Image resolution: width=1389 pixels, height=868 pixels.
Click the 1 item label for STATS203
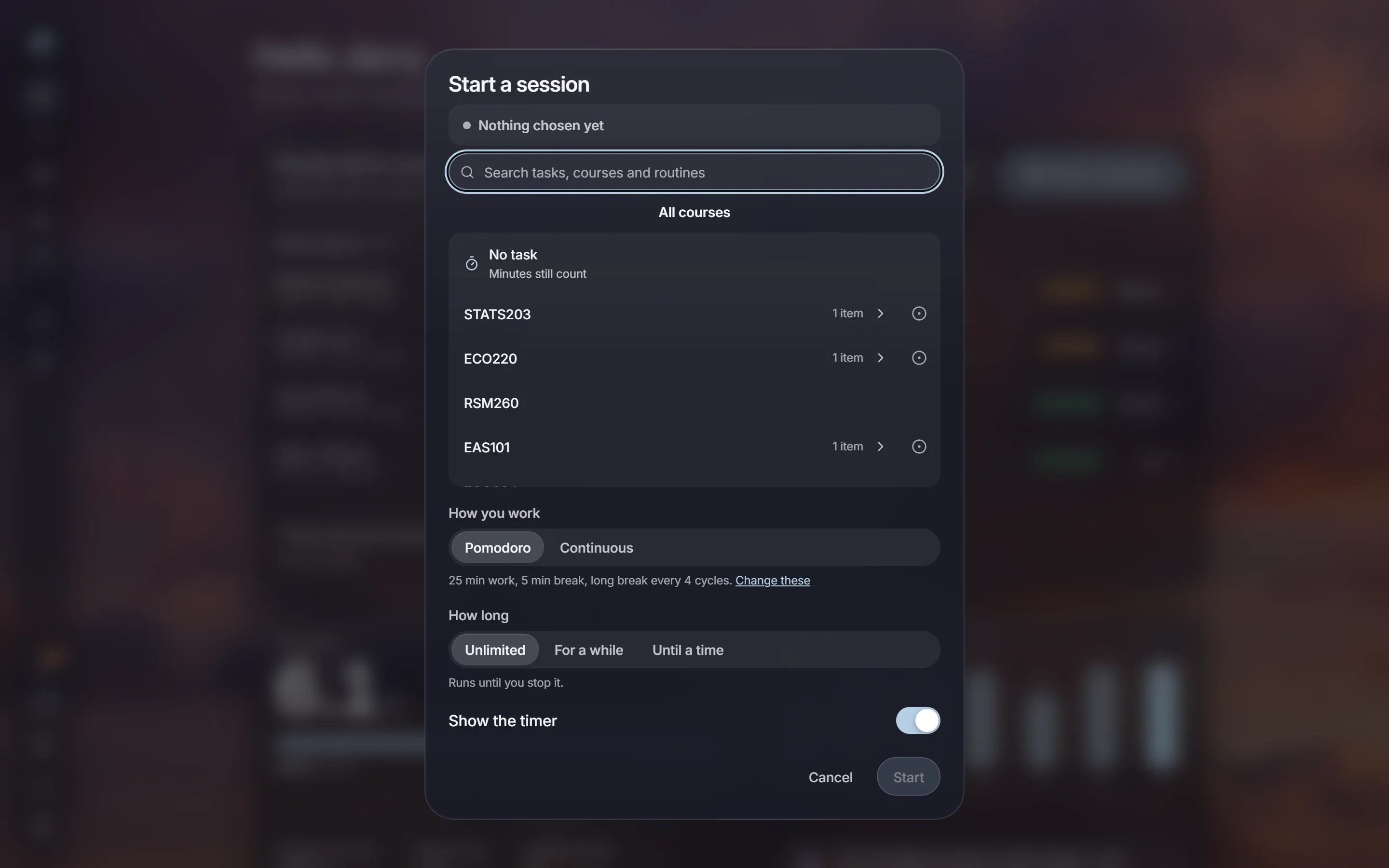pos(847,313)
